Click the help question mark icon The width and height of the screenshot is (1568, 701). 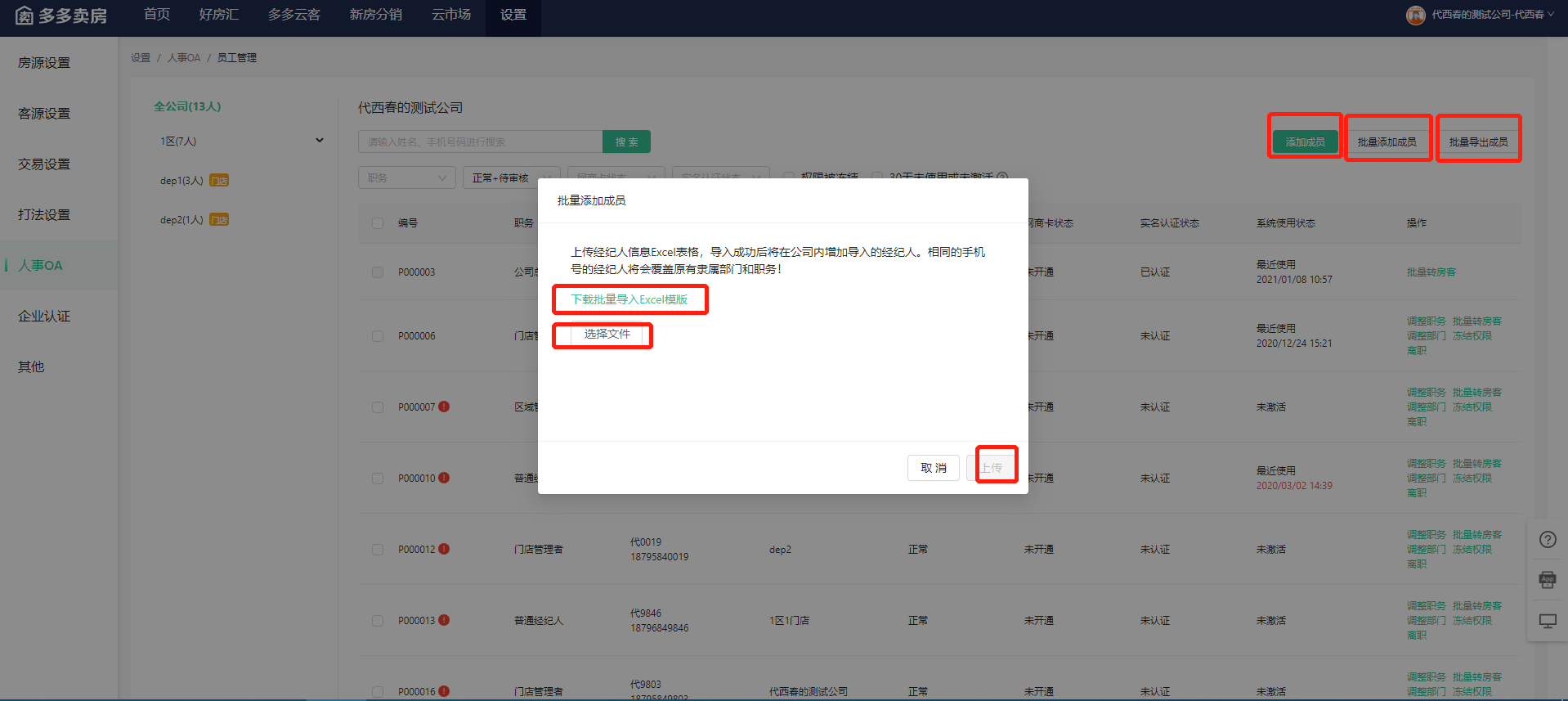pos(1548,540)
